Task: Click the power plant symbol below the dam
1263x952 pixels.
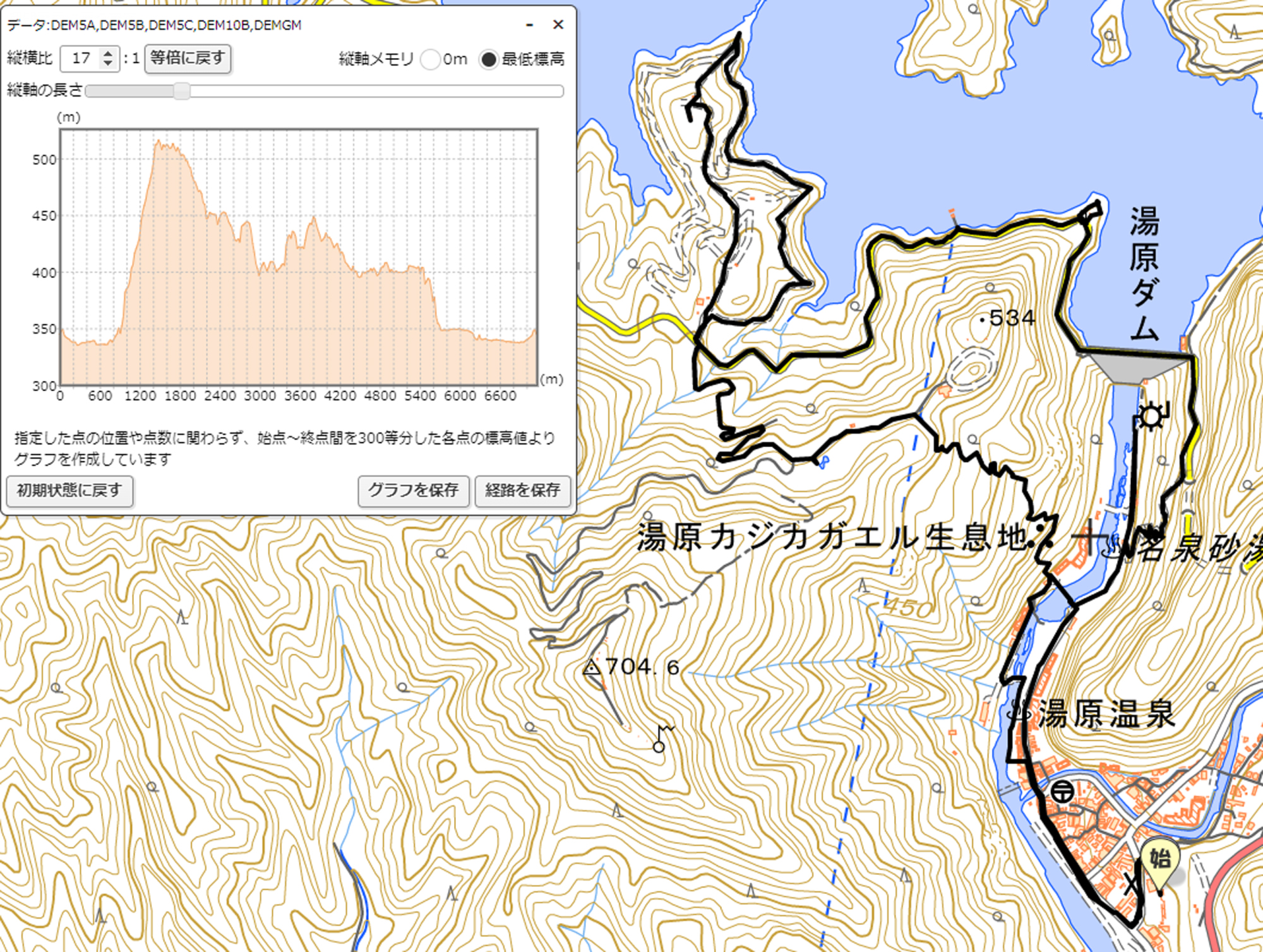Action: [1152, 417]
